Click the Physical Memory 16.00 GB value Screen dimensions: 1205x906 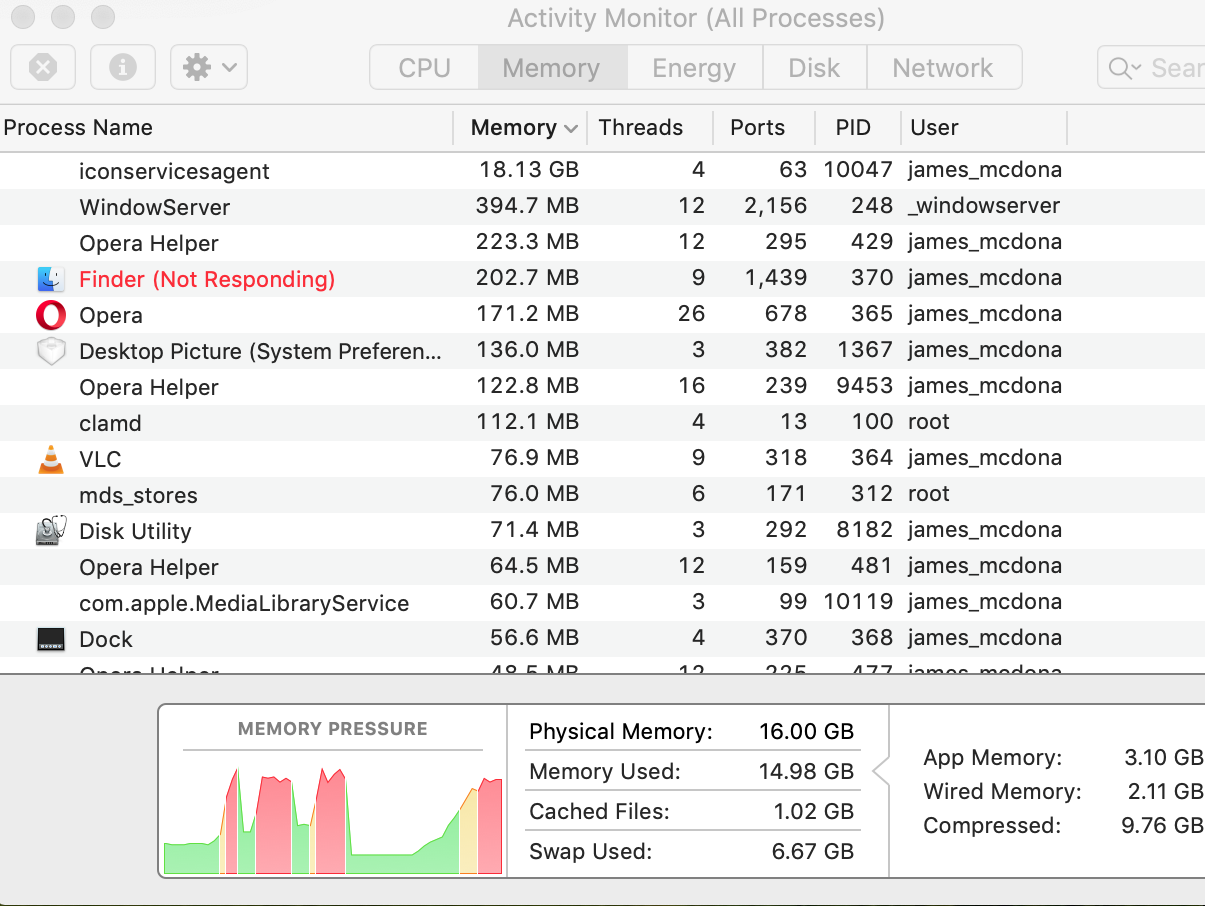coord(807,732)
